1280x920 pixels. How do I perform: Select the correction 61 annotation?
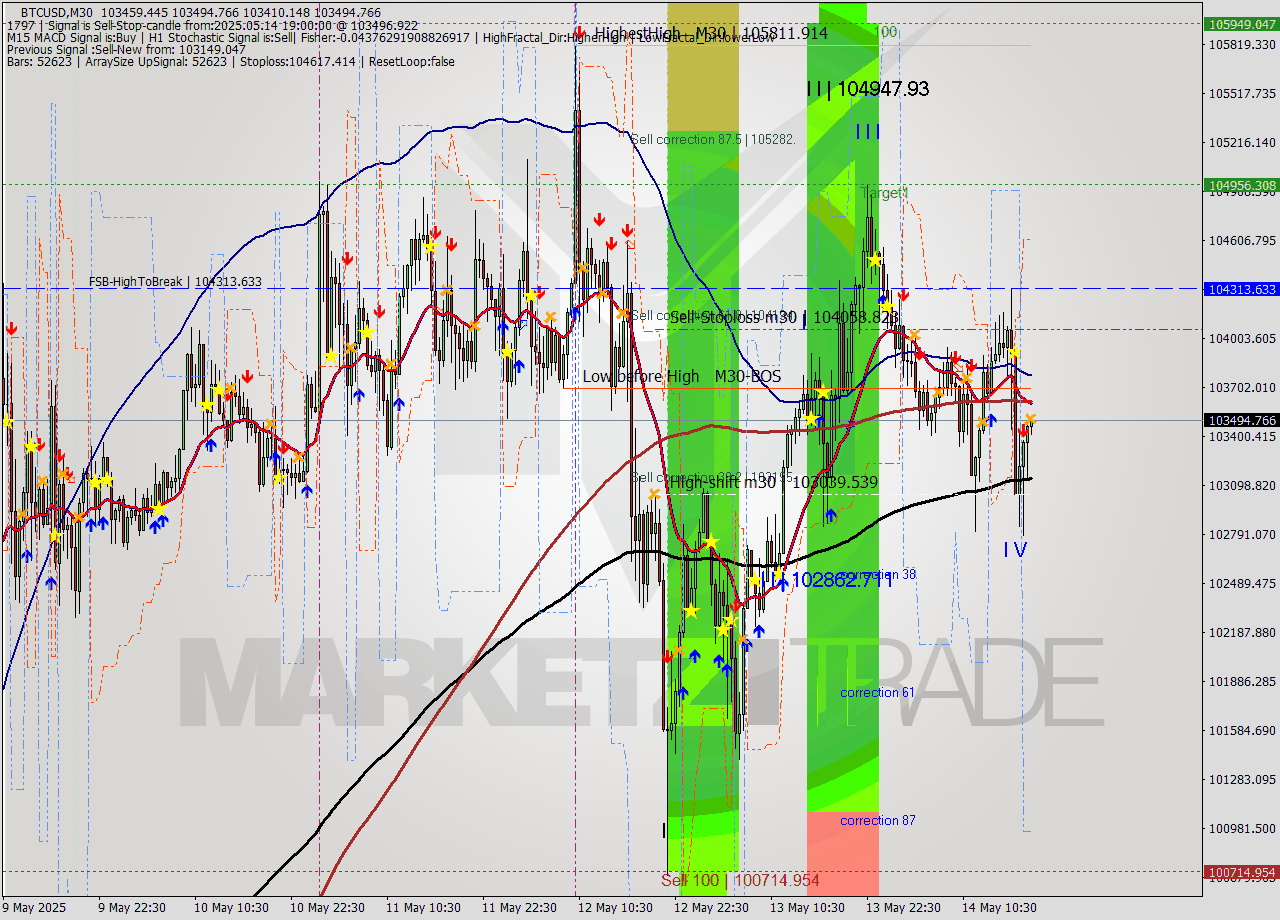878,692
